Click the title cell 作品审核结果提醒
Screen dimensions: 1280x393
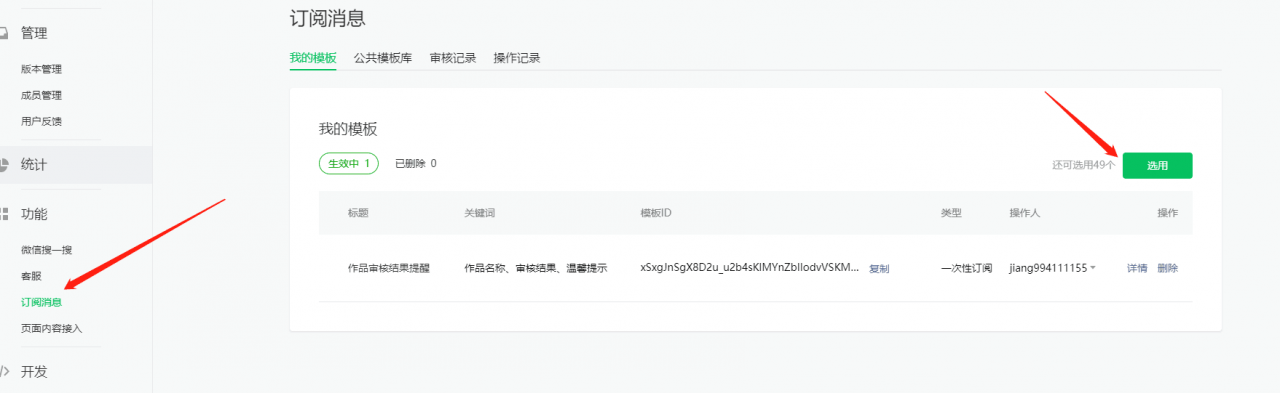(x=389, y=268)
